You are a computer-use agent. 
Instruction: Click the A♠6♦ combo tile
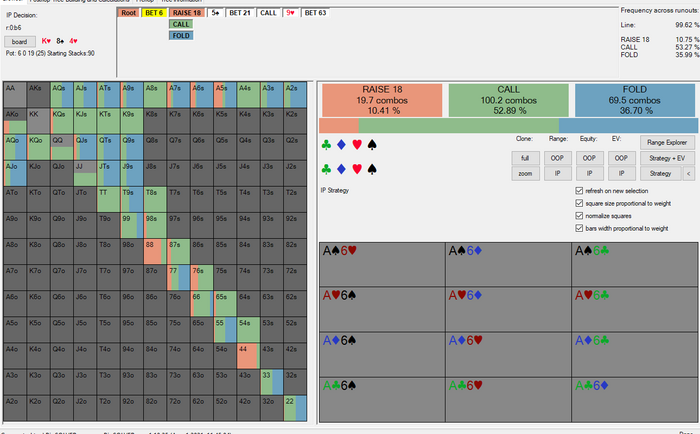coord(508,264)
